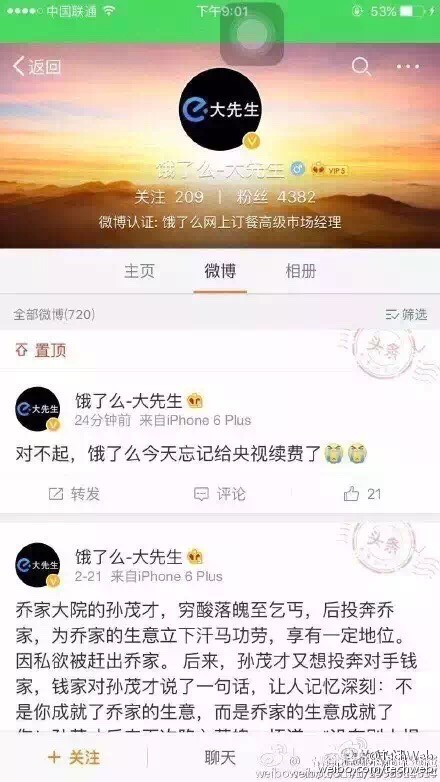Switch to the 主页 tab
The height and width of the screenshot is (782, 440).
139,271
